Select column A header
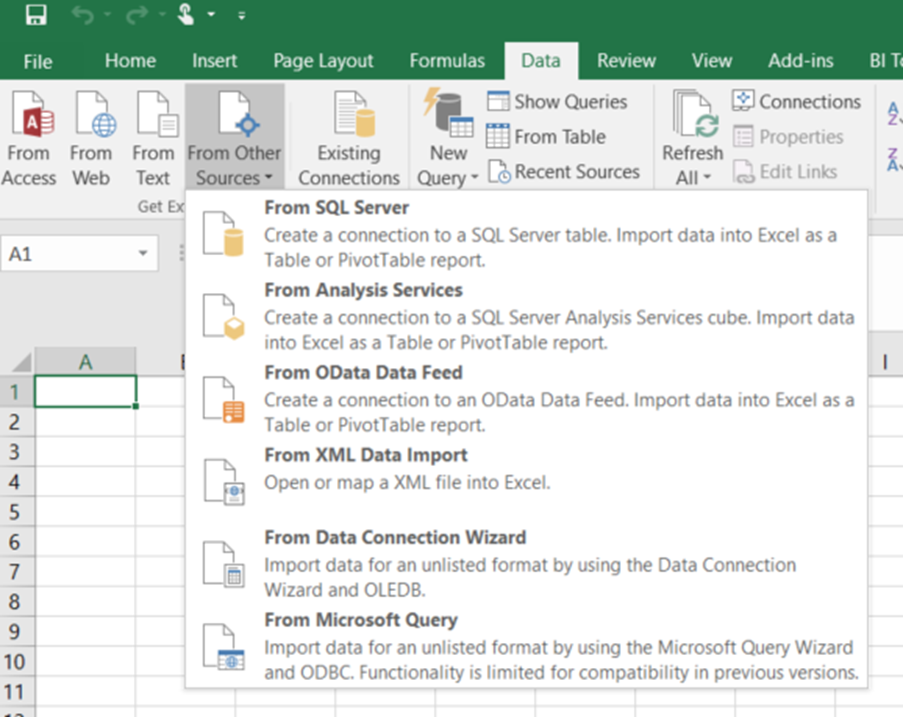 click(85, 362)
